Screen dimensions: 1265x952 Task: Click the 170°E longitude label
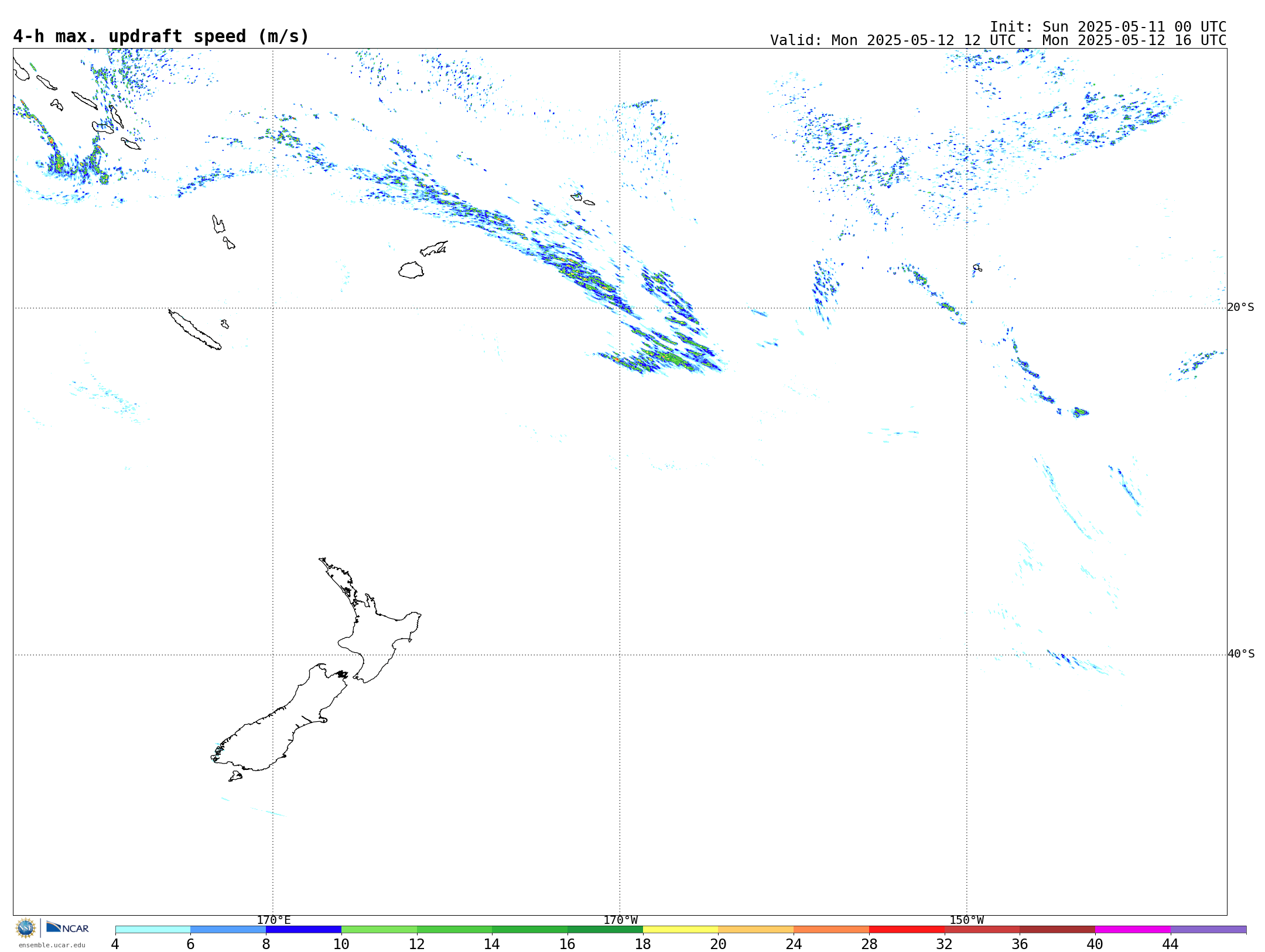coord(273,920)
